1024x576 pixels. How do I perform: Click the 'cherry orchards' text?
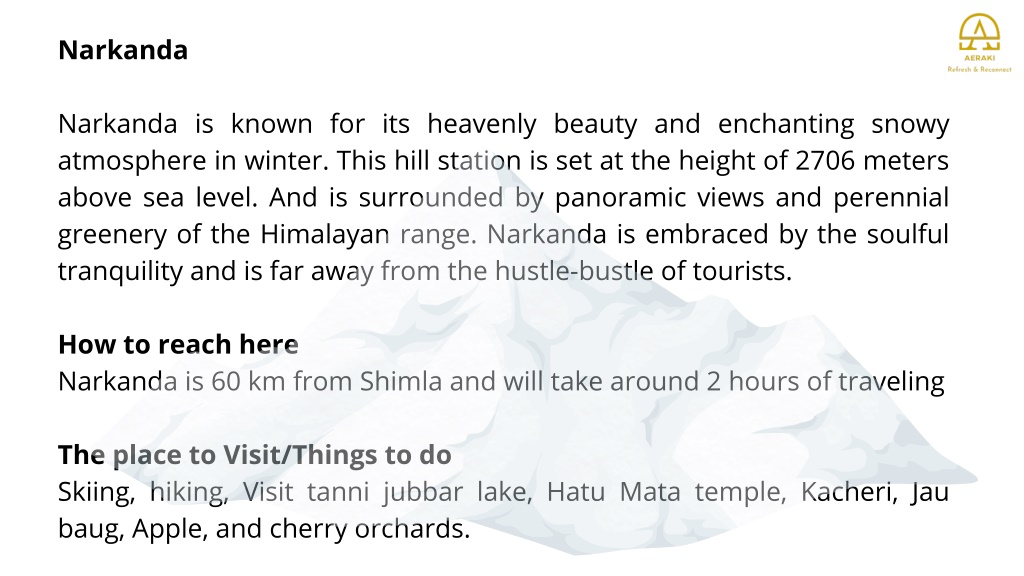click(x=370, y=529)
